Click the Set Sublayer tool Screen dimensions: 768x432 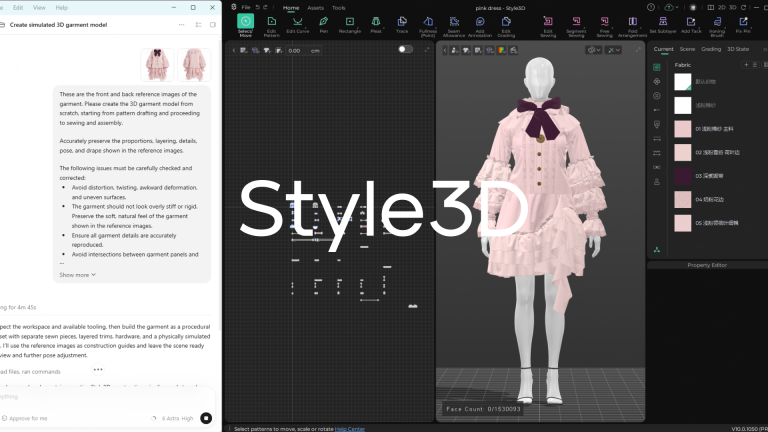663,24
